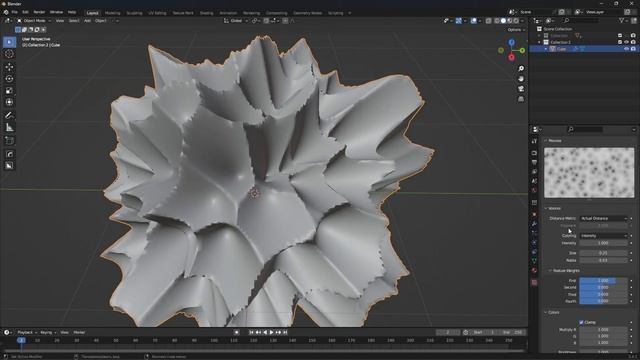Click the viewport pan hand icon
The height and width of the screenshot is (360, 640).
coord(521,79)
